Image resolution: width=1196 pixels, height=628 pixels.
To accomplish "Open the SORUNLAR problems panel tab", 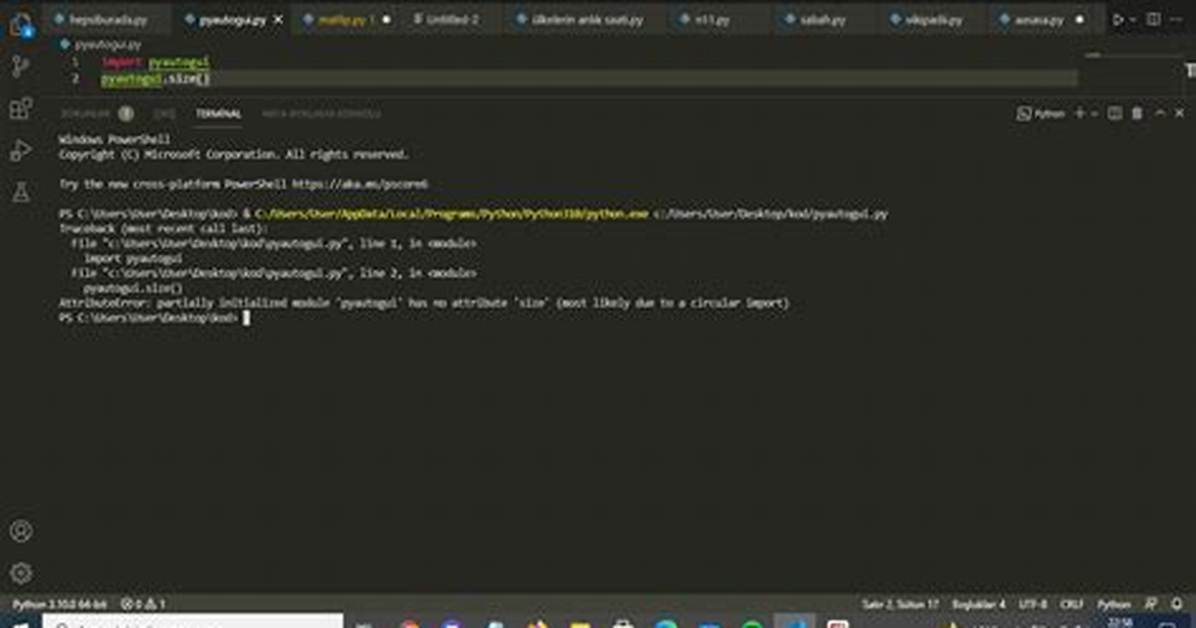I will [96, 113].
